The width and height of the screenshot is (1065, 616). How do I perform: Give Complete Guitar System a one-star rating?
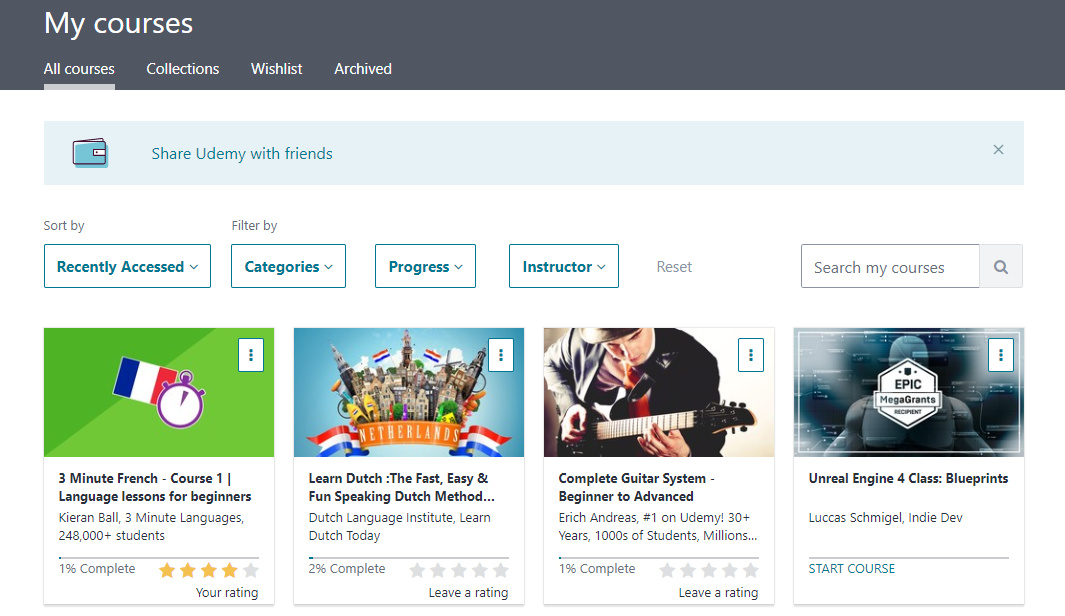[667, 570]
